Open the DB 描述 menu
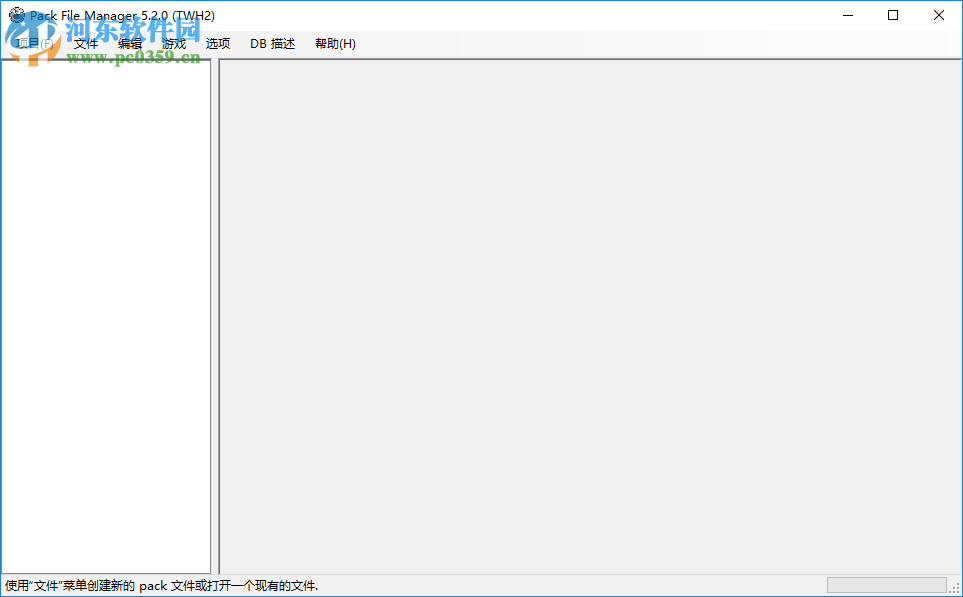 pyautogui.click(x=271, y=43)
